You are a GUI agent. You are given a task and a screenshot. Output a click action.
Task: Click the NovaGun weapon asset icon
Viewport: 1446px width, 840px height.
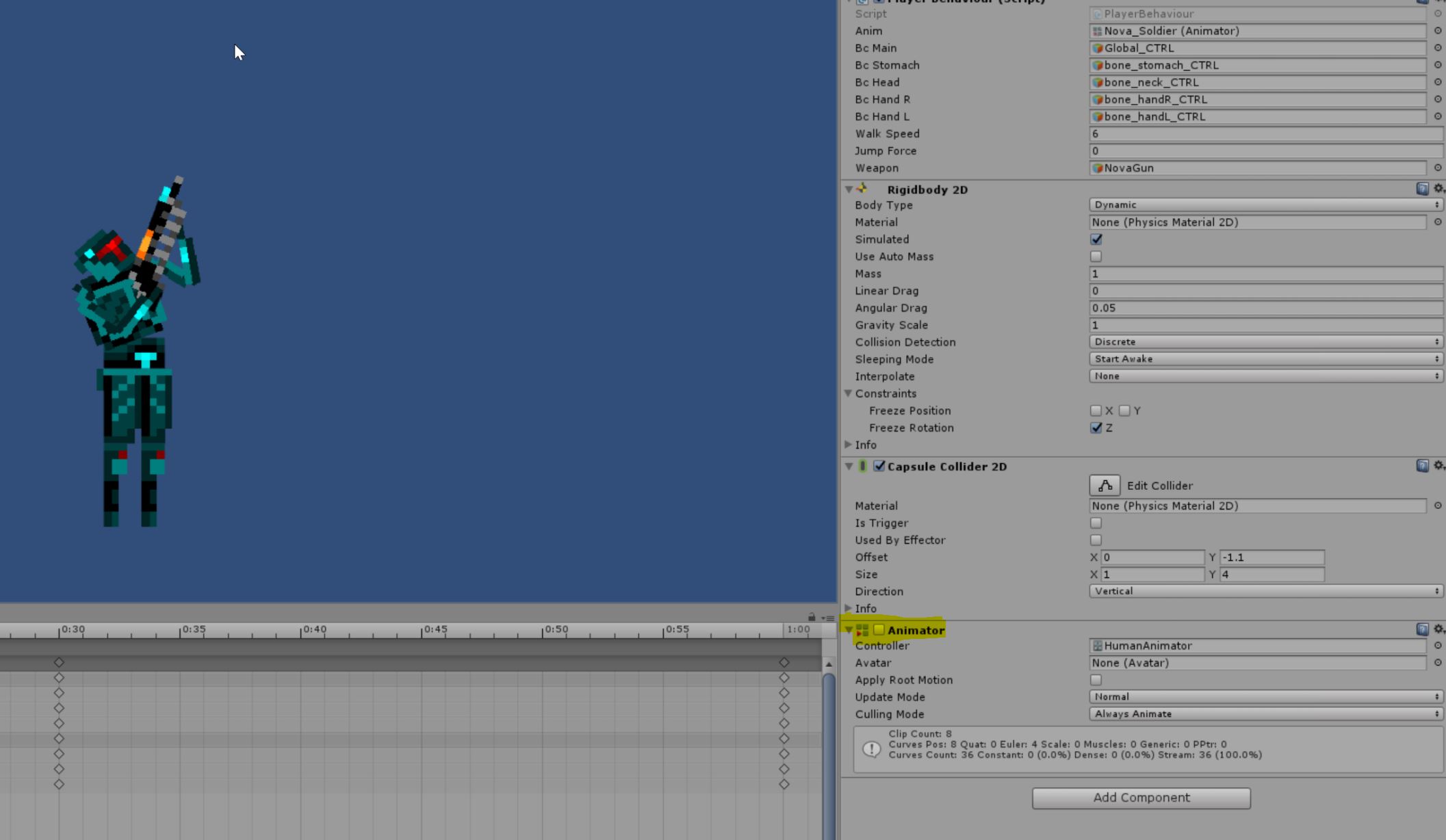pyautogui.click(x=1097, y=168)
